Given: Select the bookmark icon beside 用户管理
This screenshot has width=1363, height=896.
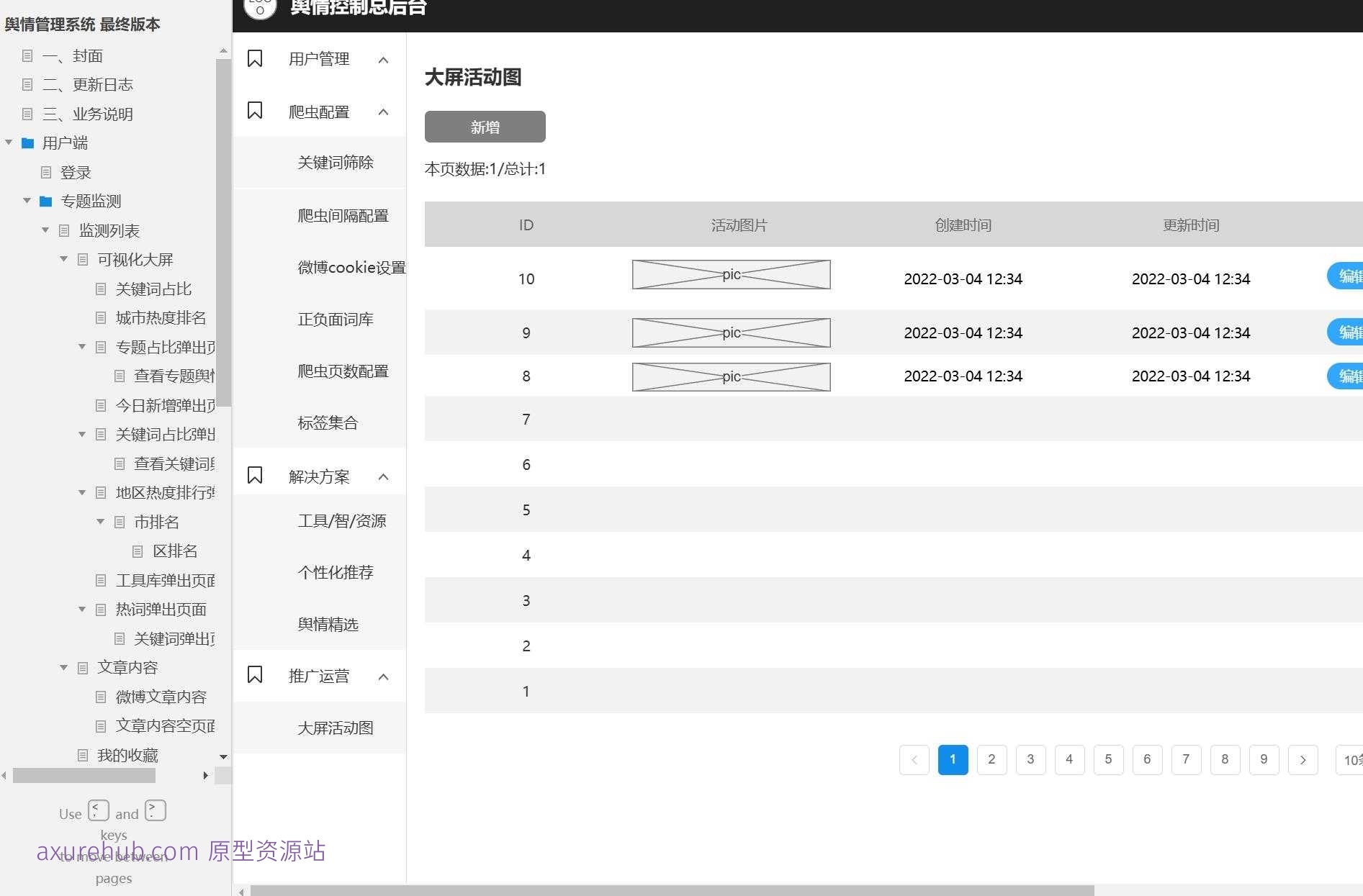Looking at the screenshot, I should (x=254, y=58).
